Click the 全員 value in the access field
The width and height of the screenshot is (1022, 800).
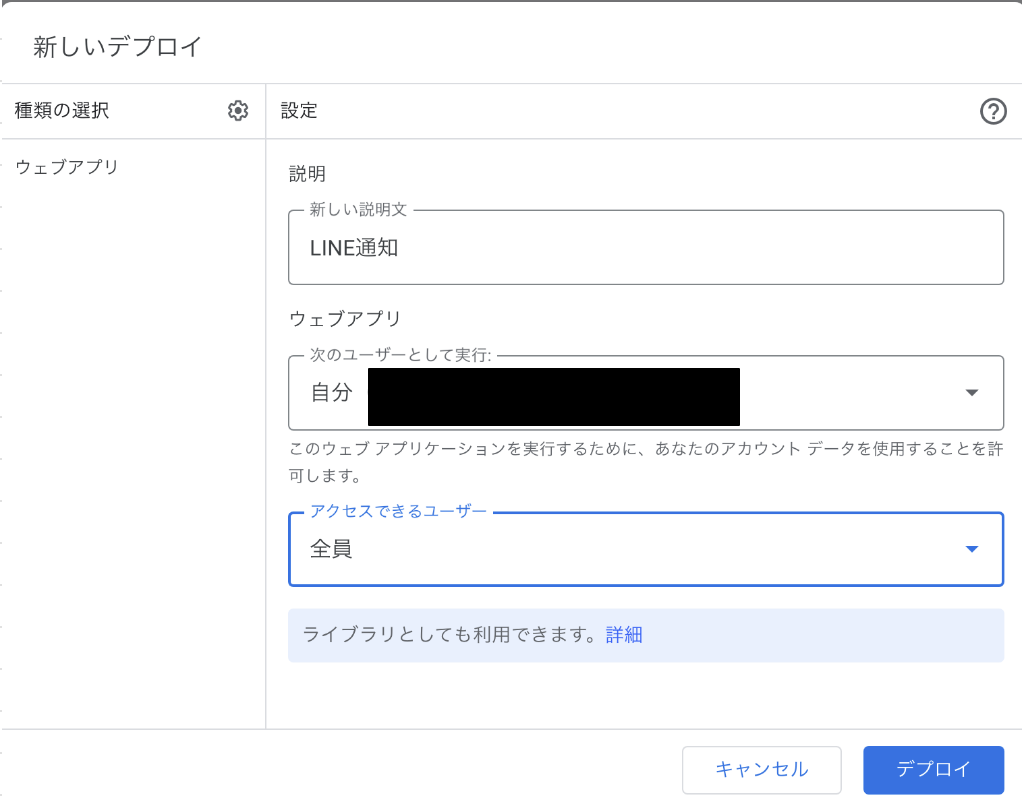(x=331, y=549)
